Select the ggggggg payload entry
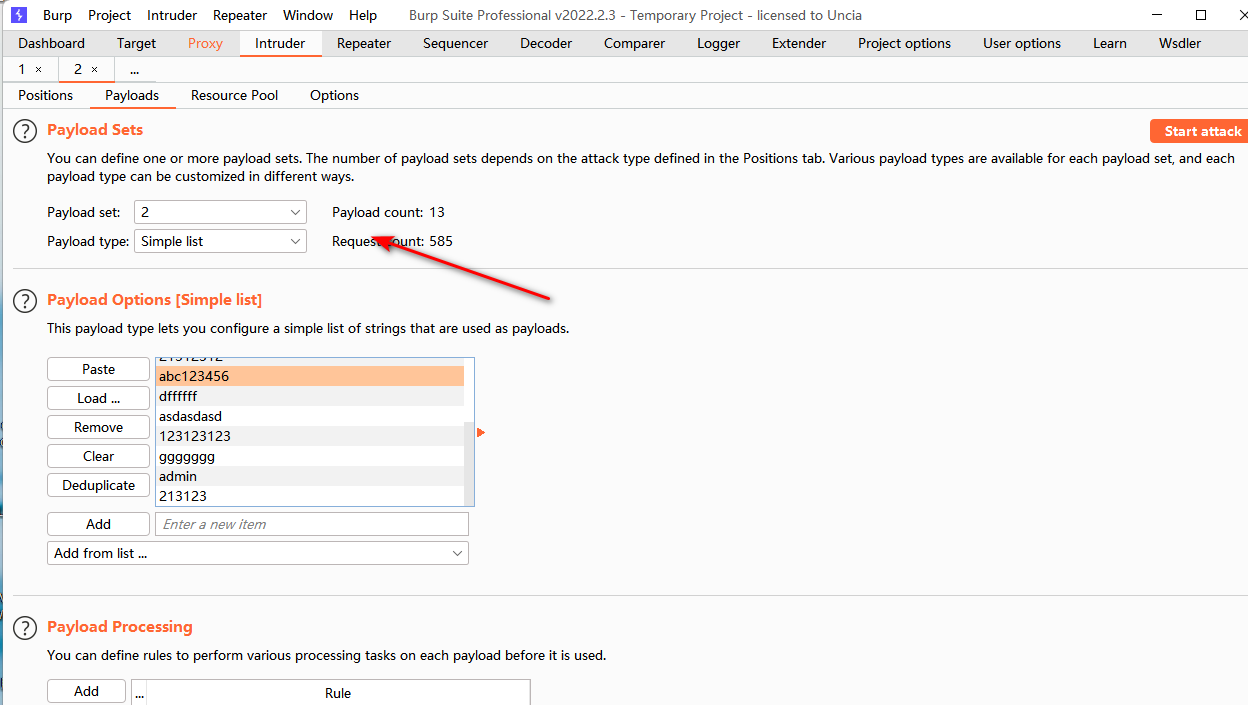 click(x=311, y=456)
